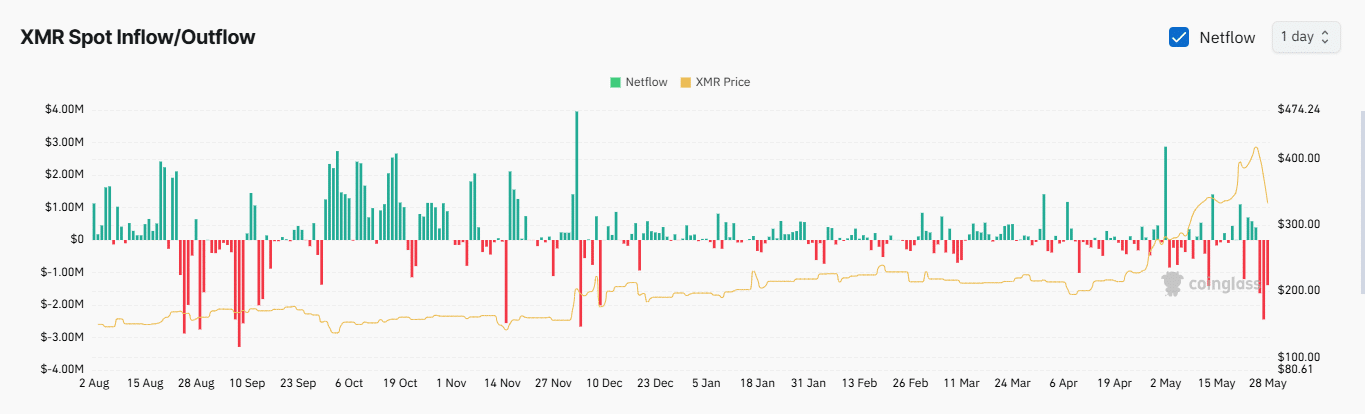1365x414 pixels.
Task: Select the deepest red outflow bar near 10 Sep
Action: [x=239, y=300]
